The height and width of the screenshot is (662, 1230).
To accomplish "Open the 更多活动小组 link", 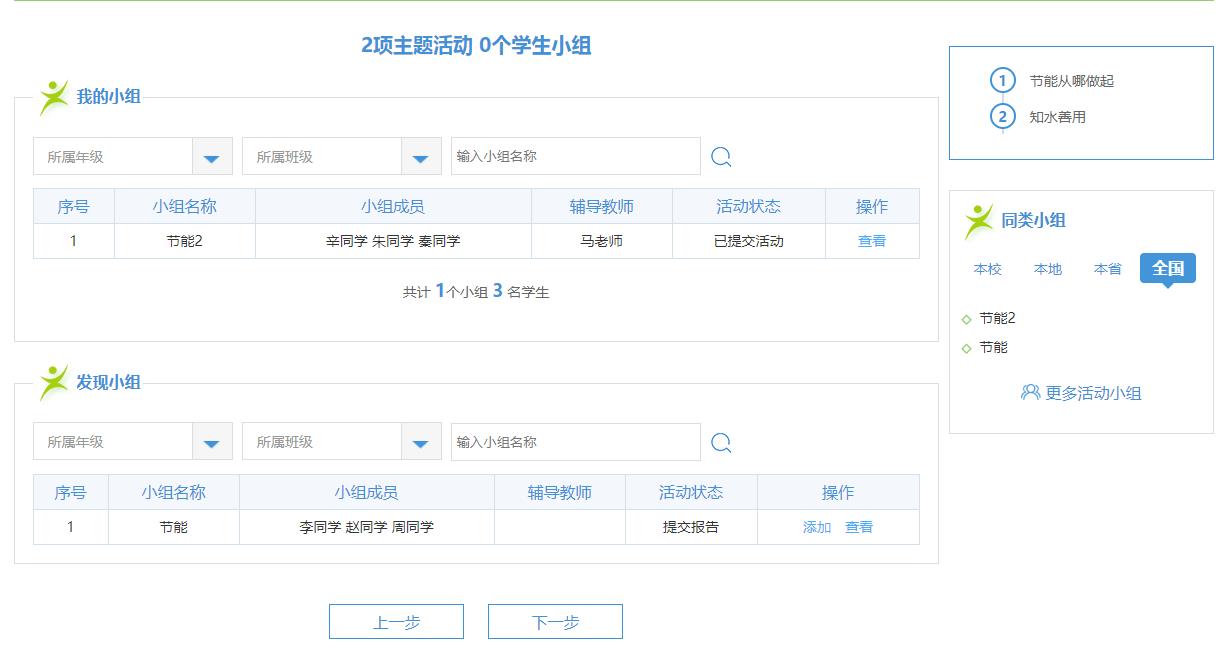I will [x=1093, y=393].
